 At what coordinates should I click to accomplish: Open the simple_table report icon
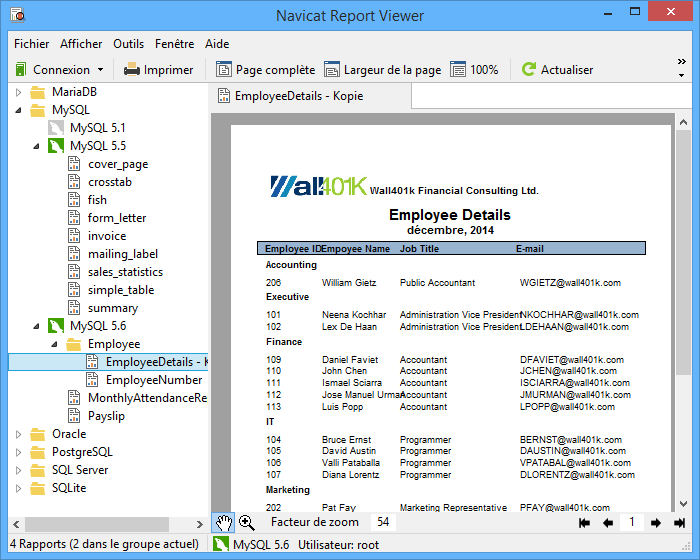(74, 290)
